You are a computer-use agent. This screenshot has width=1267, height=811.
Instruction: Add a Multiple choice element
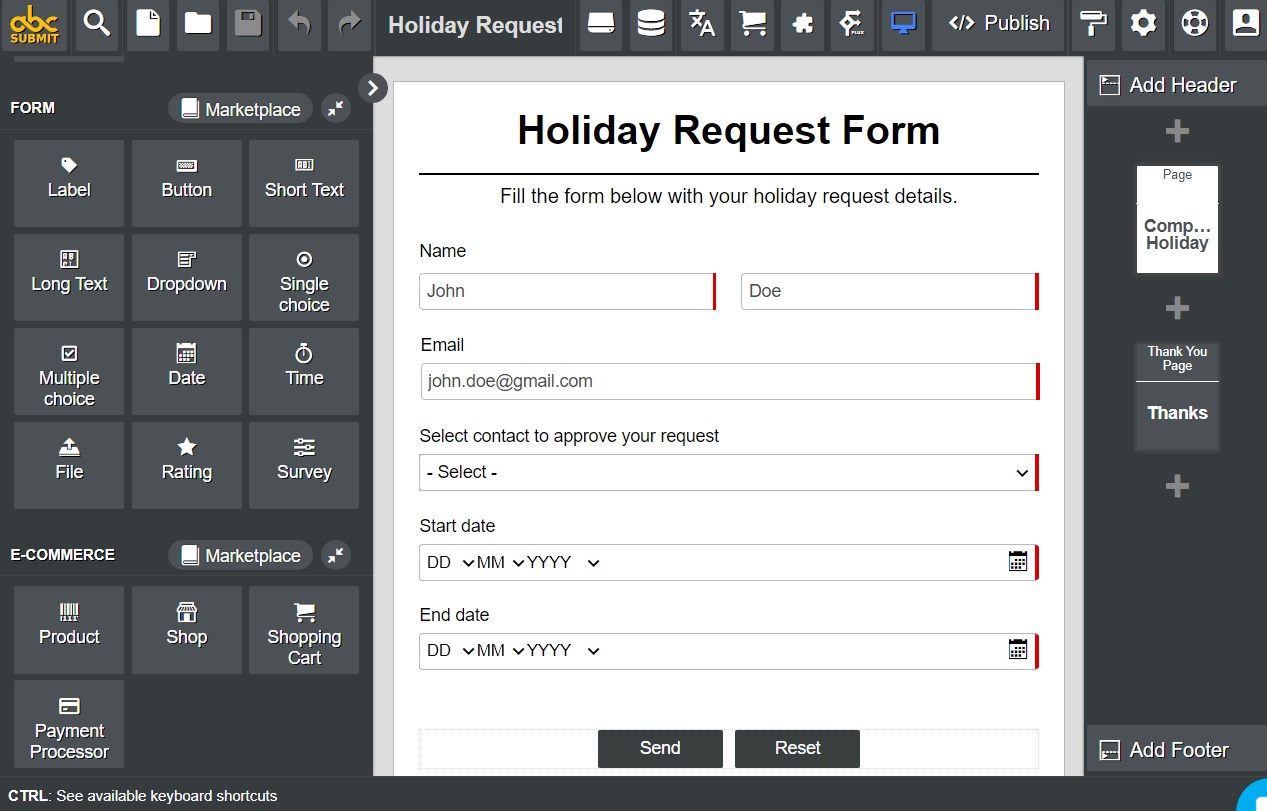69,371
